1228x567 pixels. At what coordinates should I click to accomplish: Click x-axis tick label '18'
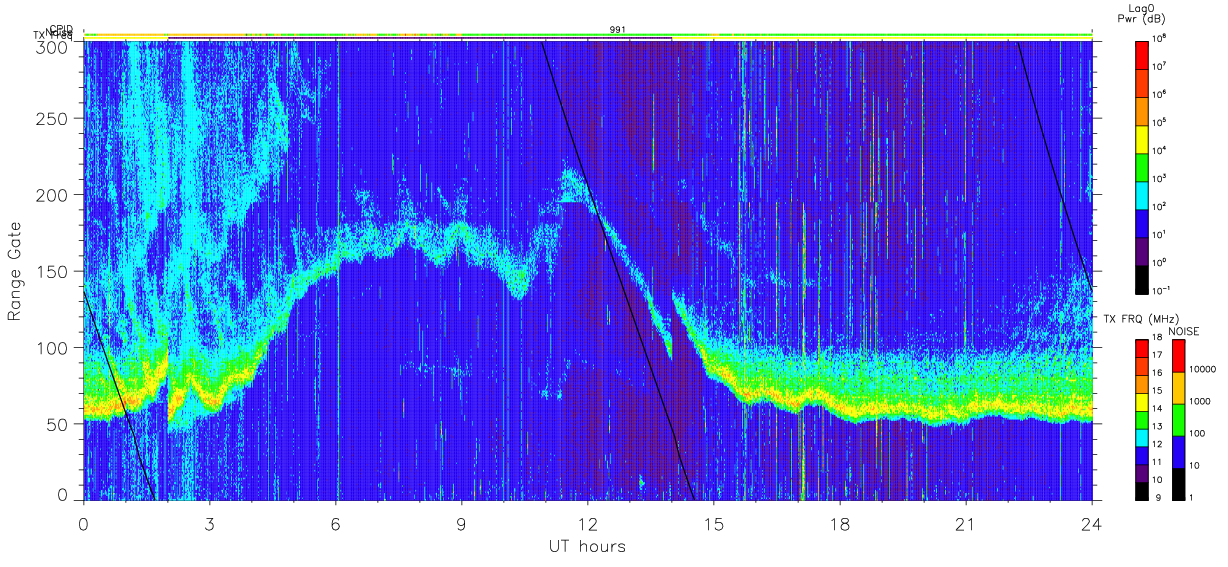(x=840, y=524)
